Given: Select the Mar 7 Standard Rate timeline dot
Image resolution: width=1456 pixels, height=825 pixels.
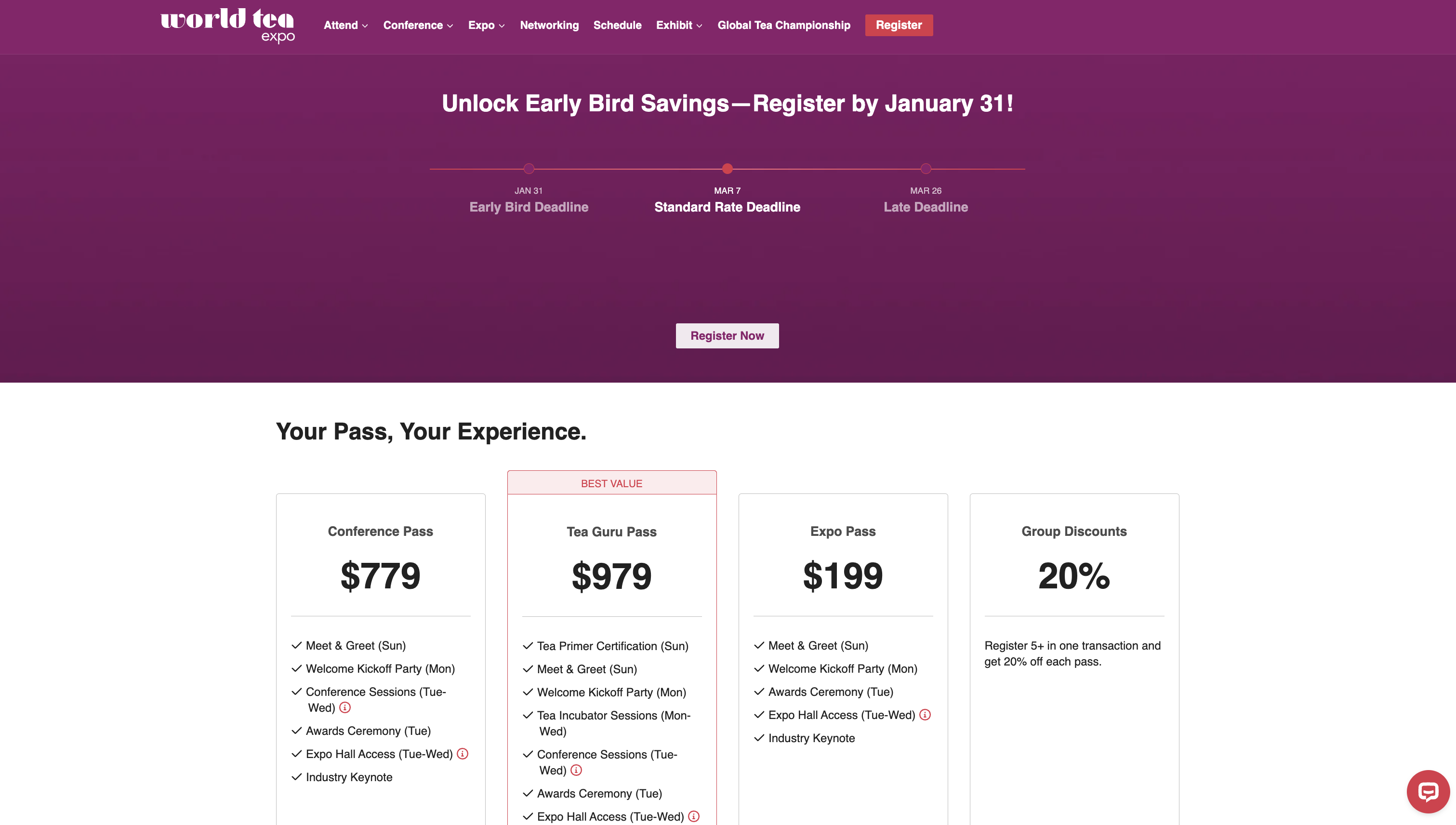Looking at the screenshot, I should click(x=727, y=168).
